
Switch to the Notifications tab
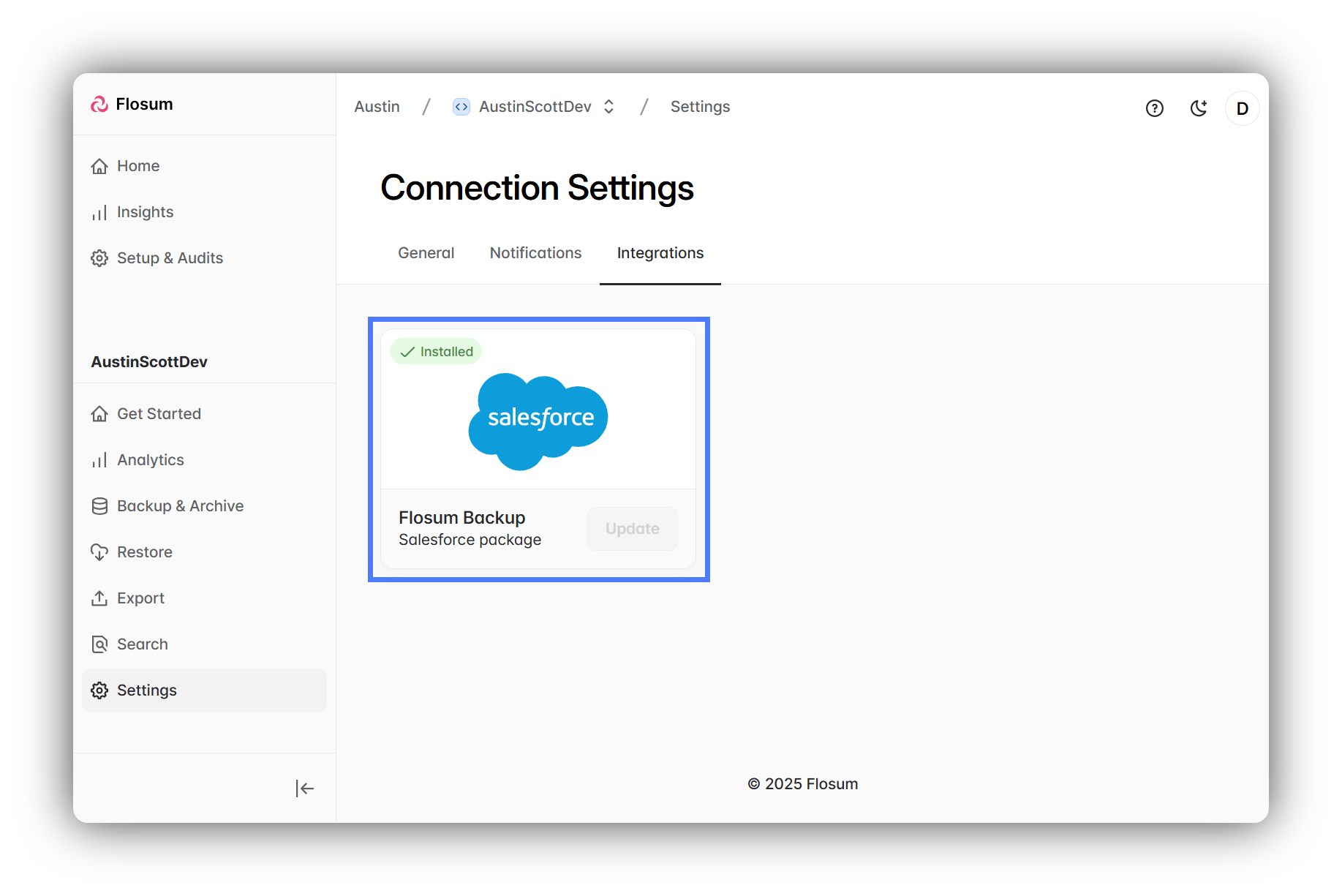tap(535, 253)
